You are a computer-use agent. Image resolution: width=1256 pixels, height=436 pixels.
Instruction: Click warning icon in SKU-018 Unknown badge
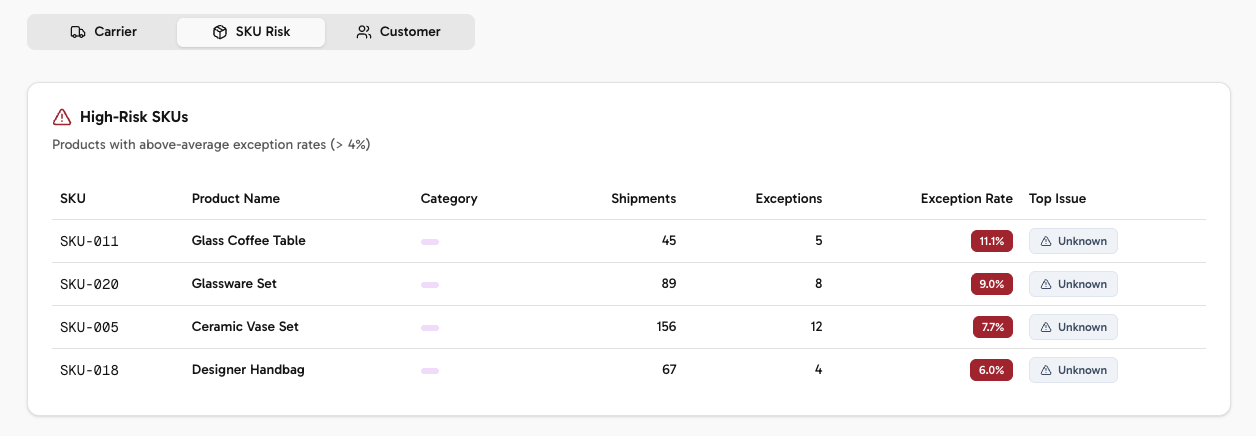coord(1046,370)
